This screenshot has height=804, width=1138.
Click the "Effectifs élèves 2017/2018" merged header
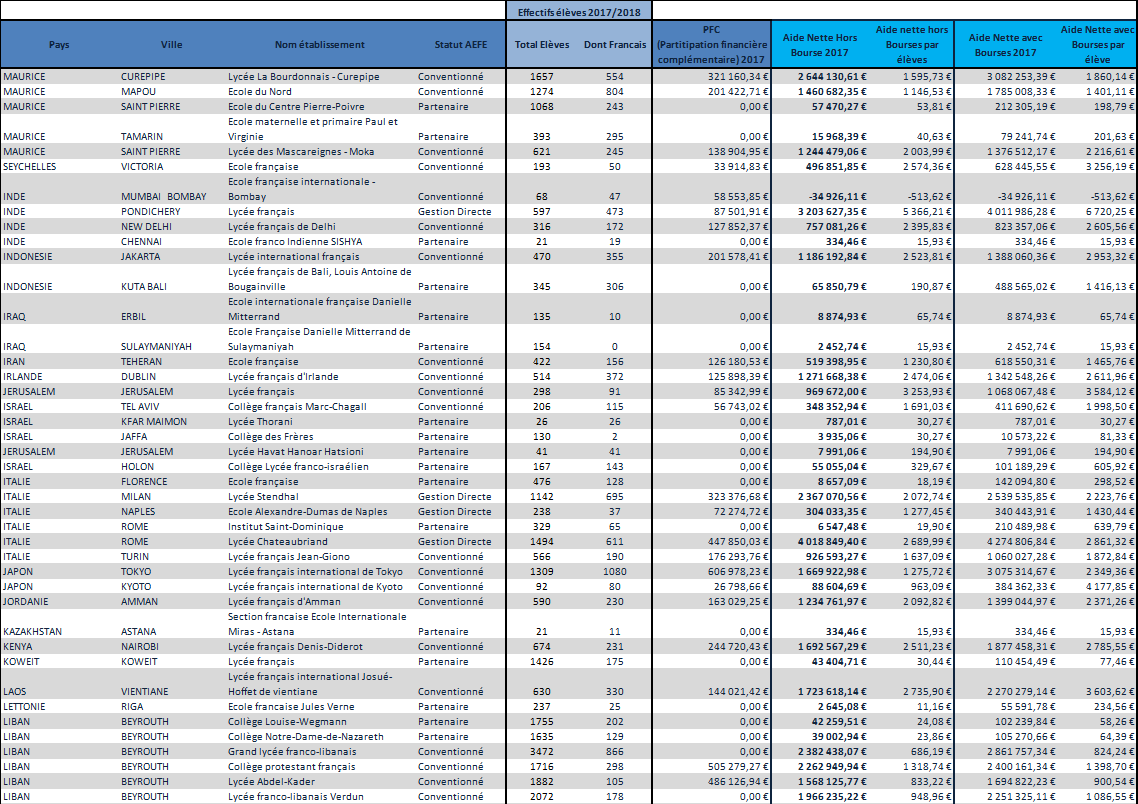[x=579, y=11]
